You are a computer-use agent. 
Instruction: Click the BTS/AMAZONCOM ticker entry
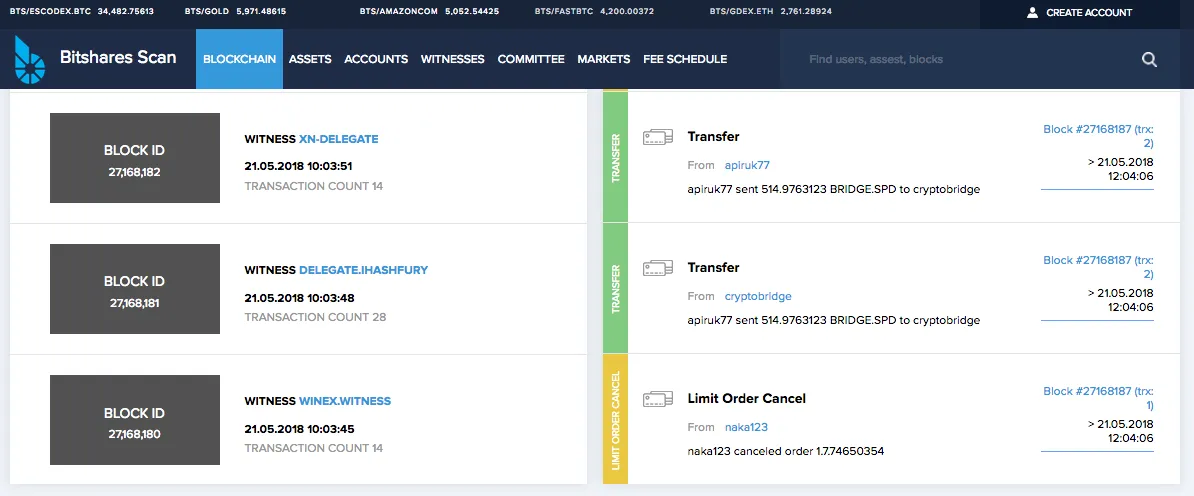429,12
